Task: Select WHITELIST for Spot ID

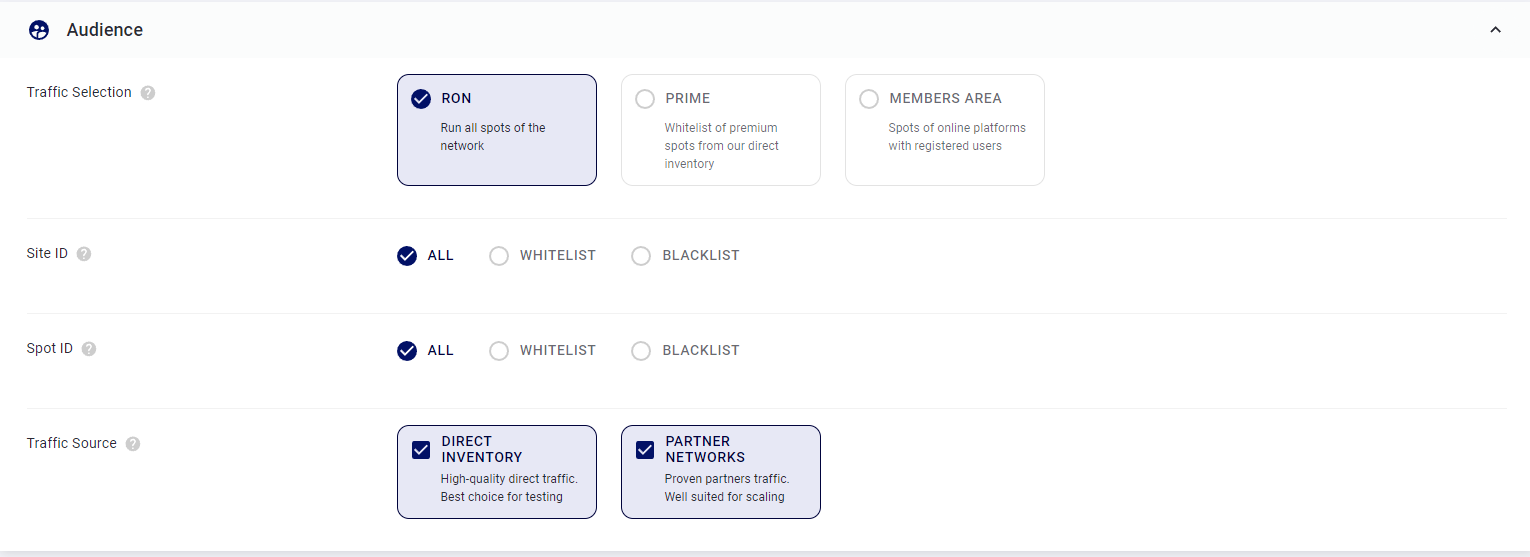Action: (542, 350)
